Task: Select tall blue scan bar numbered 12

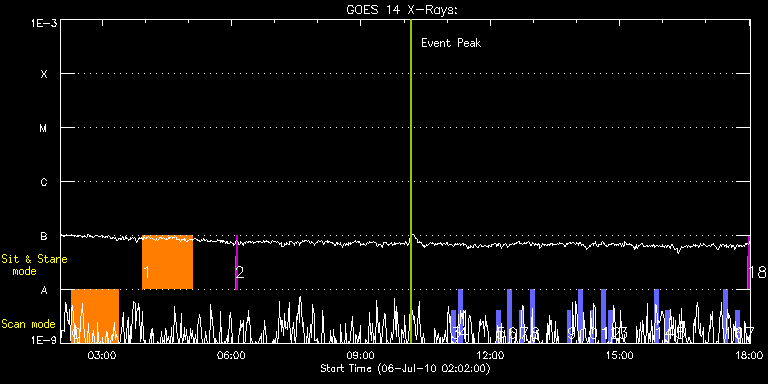Action: click(x=603, y=316)
